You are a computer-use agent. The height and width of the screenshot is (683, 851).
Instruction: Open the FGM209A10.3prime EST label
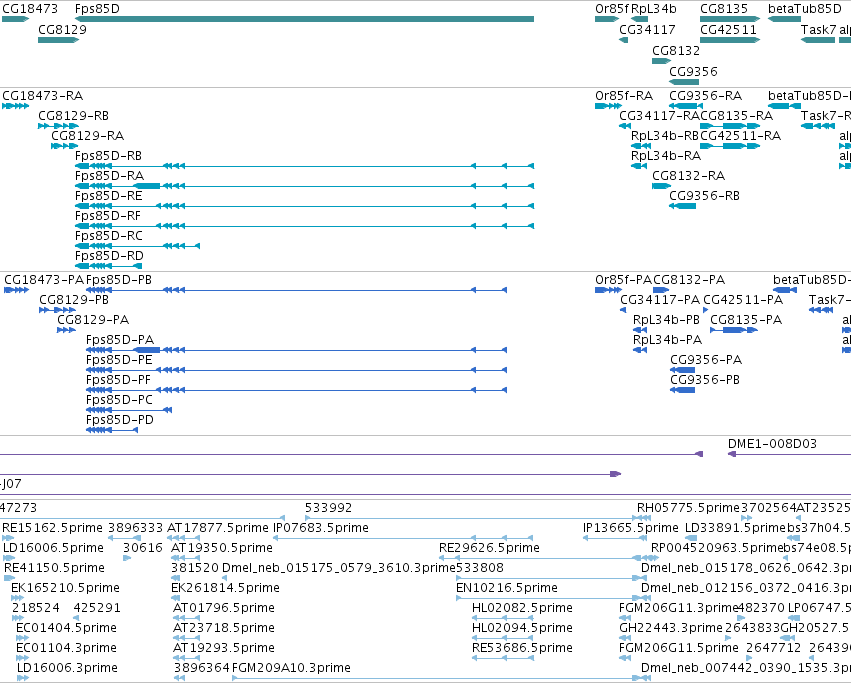click(291, 668)
